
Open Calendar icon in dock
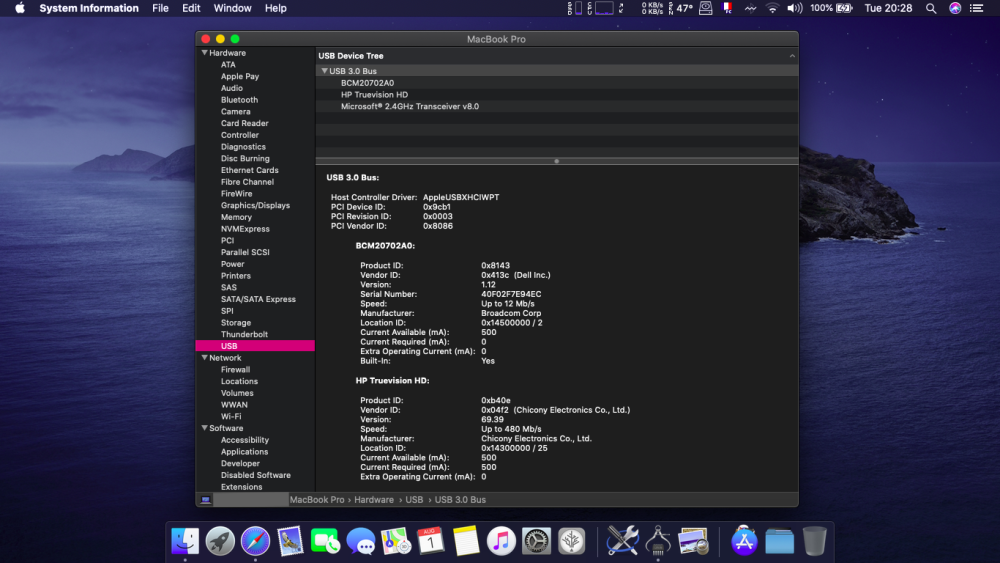point(430,541)
